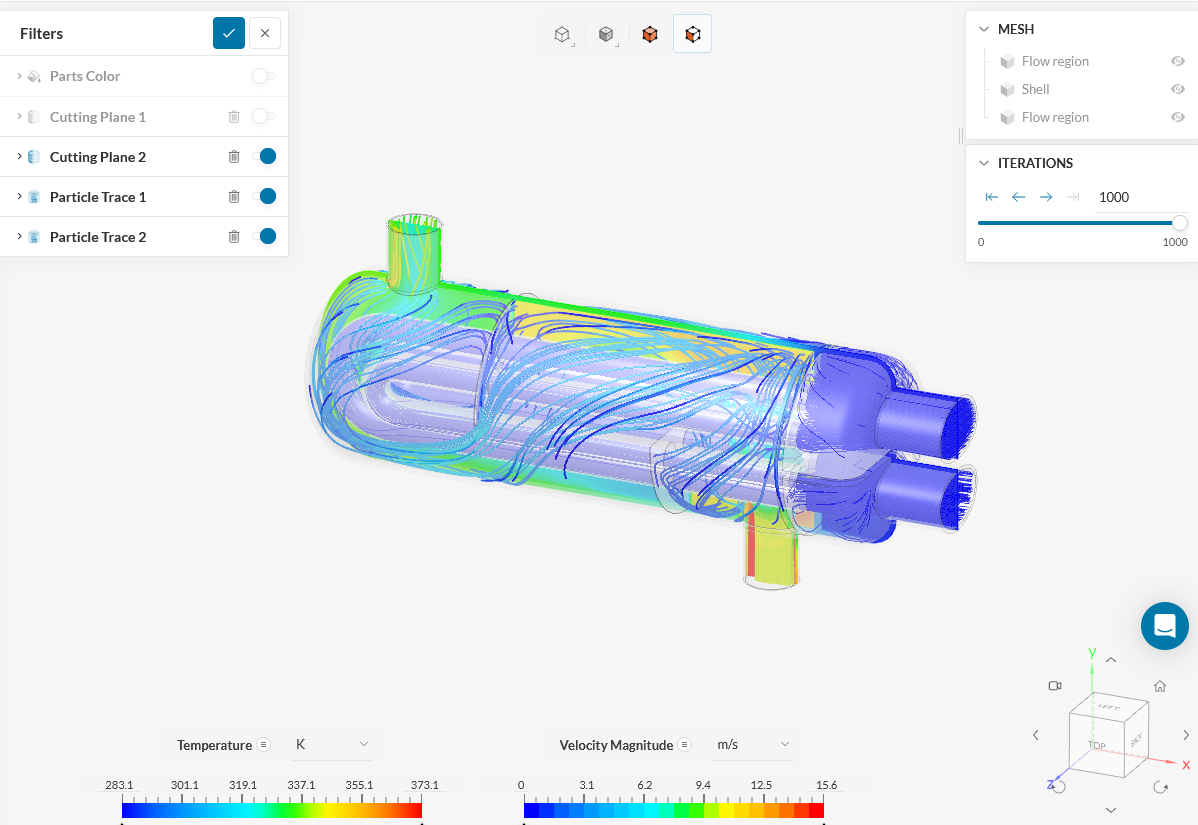Open the velocity unit m/s dropdown
This screenshot has height=825, width=1198.
tap(753, 745)
